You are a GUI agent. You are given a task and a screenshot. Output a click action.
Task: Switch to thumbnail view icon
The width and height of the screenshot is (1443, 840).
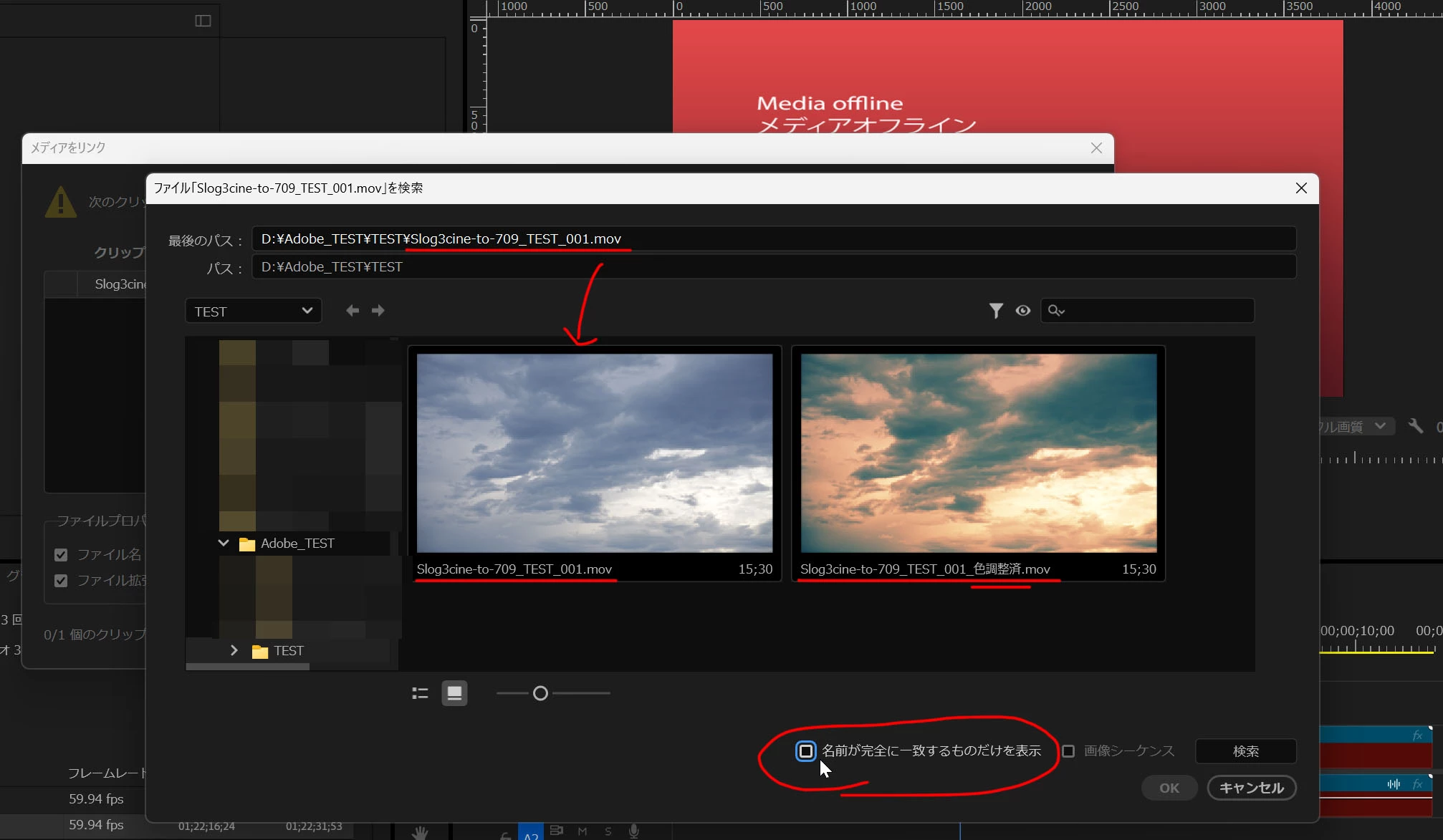454,693
